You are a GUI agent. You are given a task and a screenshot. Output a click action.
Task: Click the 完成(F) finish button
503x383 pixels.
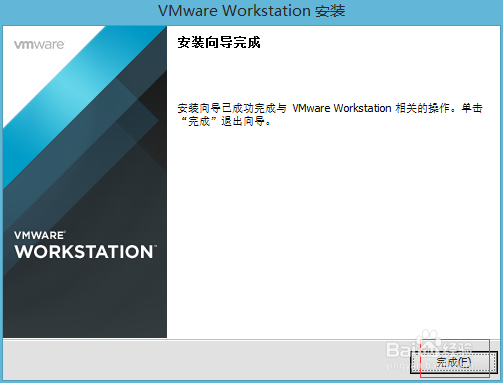pos(454,362)
